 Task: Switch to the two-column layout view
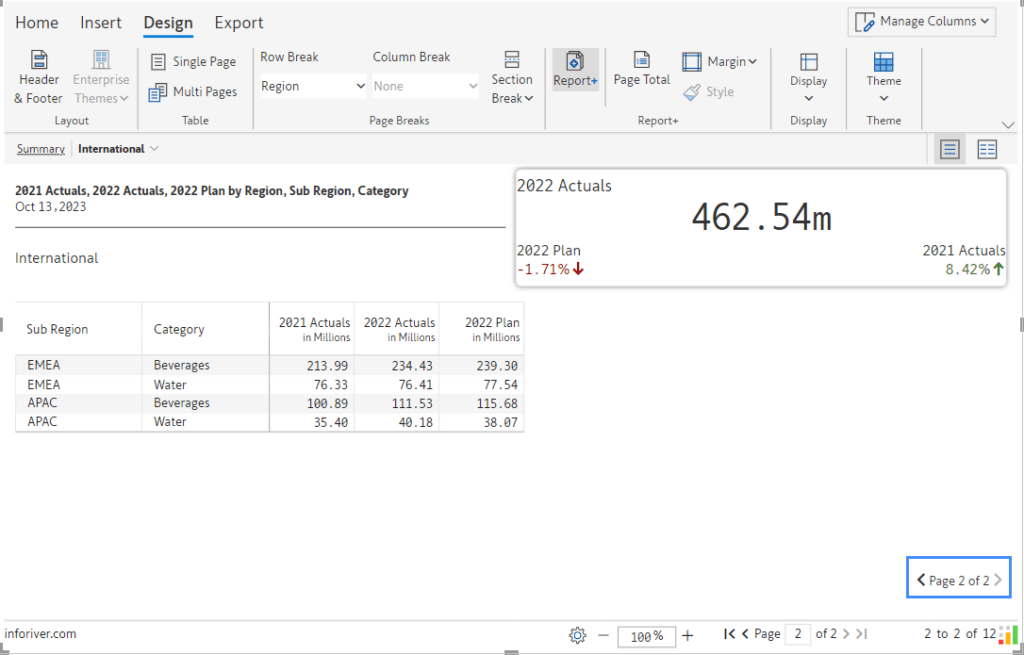[986, 148]
